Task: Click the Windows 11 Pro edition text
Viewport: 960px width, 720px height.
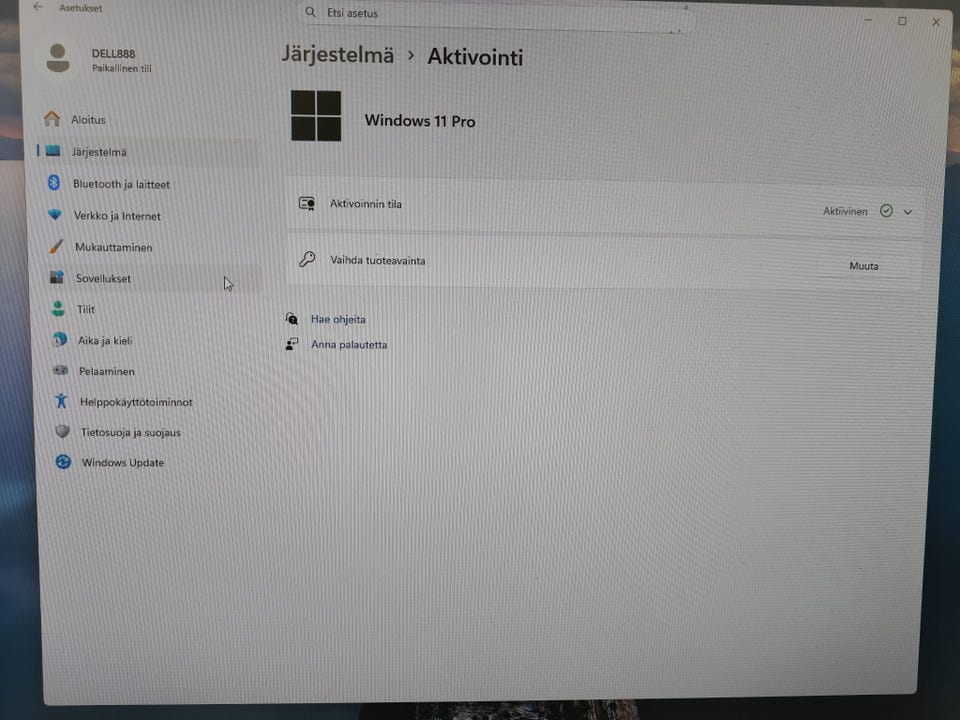Action: (x=419, y=121)
